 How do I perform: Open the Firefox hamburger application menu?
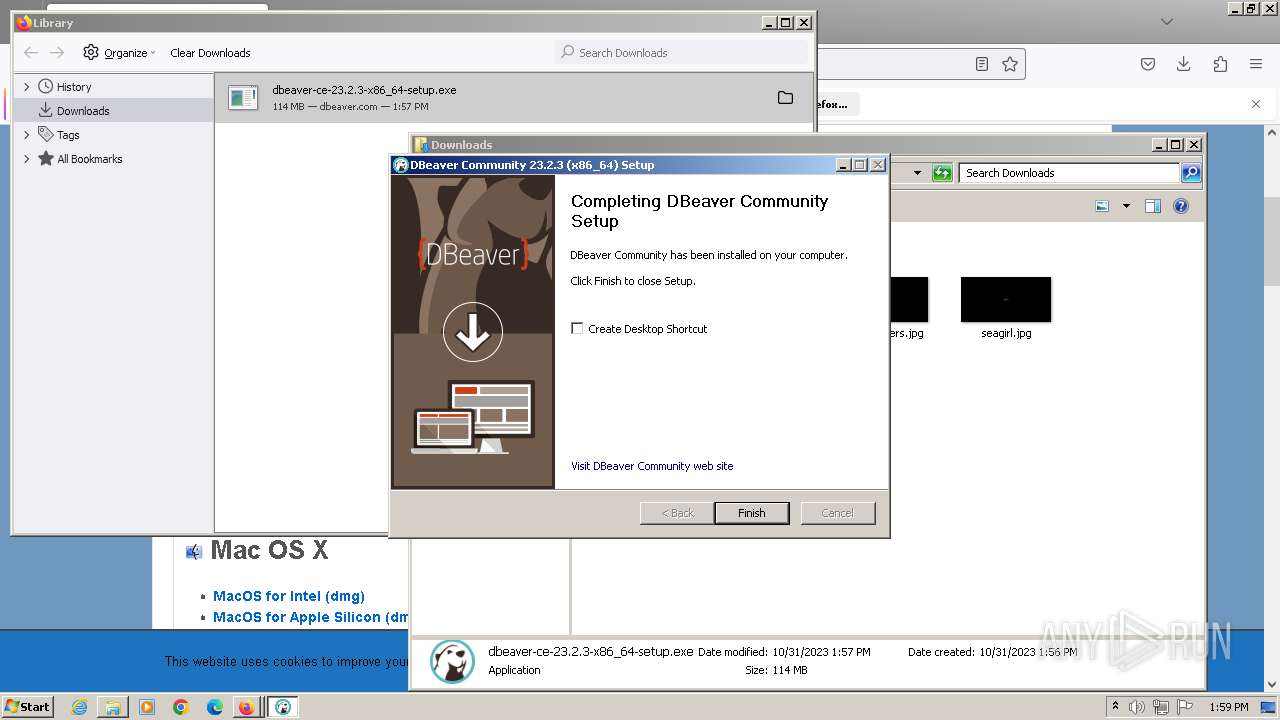(1256, 64)
